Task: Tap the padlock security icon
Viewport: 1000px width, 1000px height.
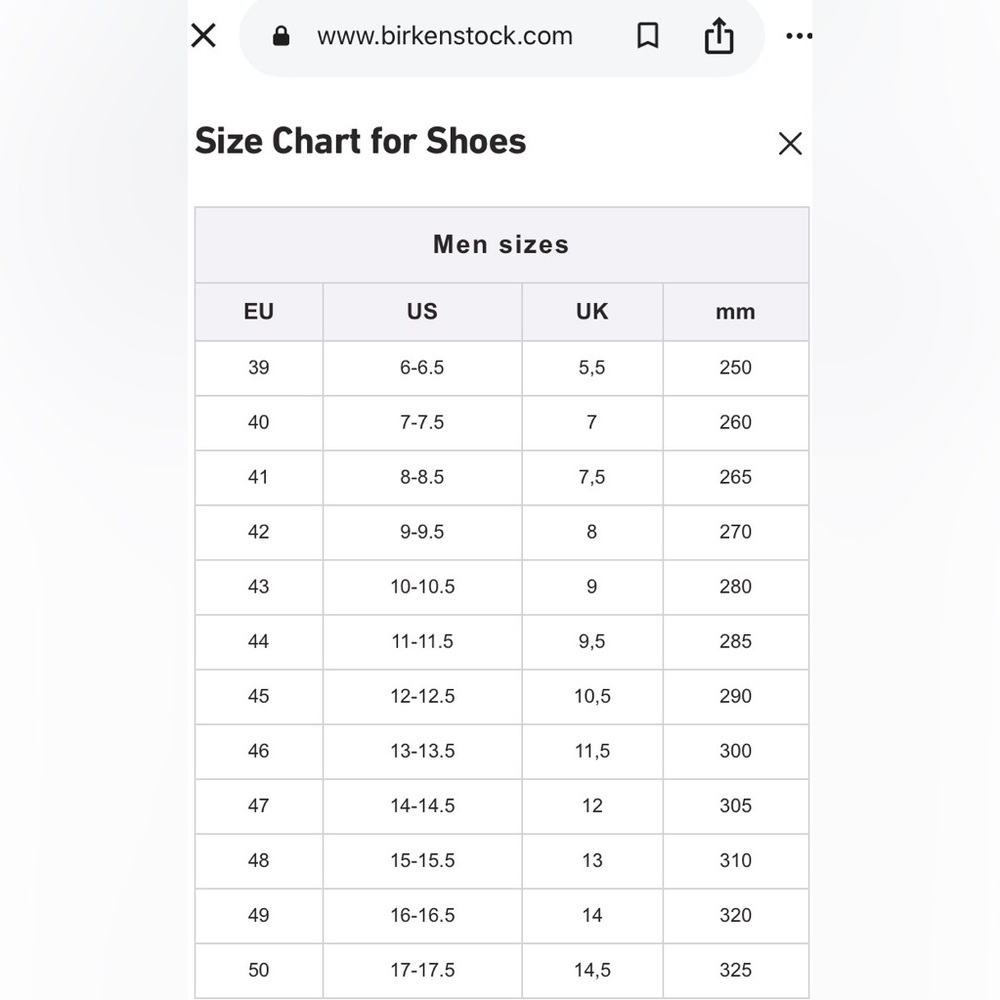Action: [281, 36]
